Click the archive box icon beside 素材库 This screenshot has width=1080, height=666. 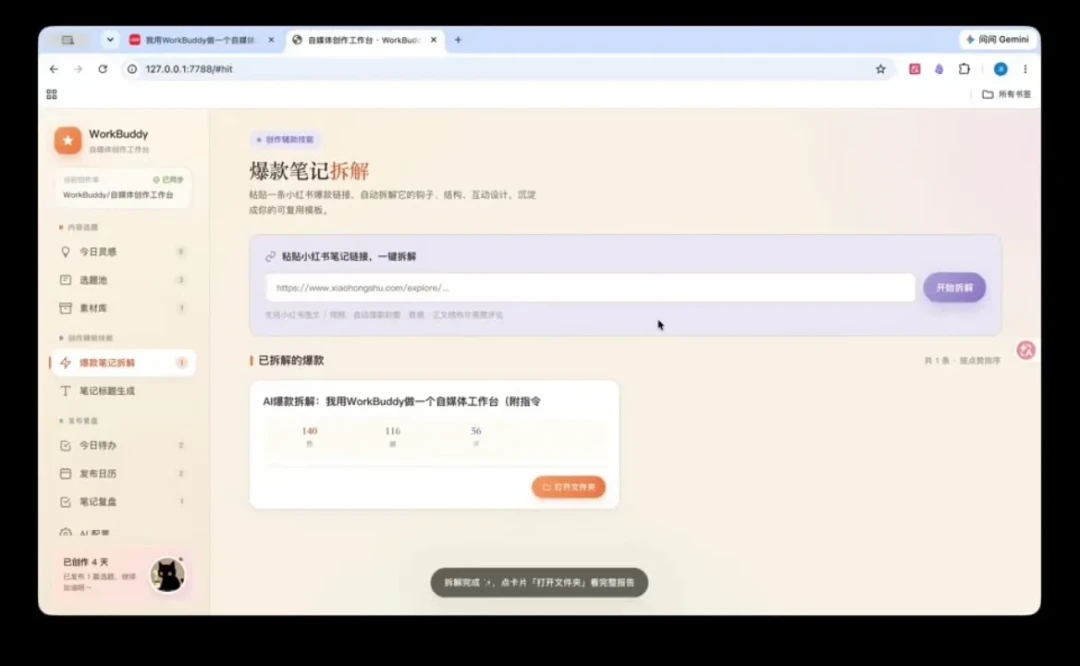coord(65,308)
